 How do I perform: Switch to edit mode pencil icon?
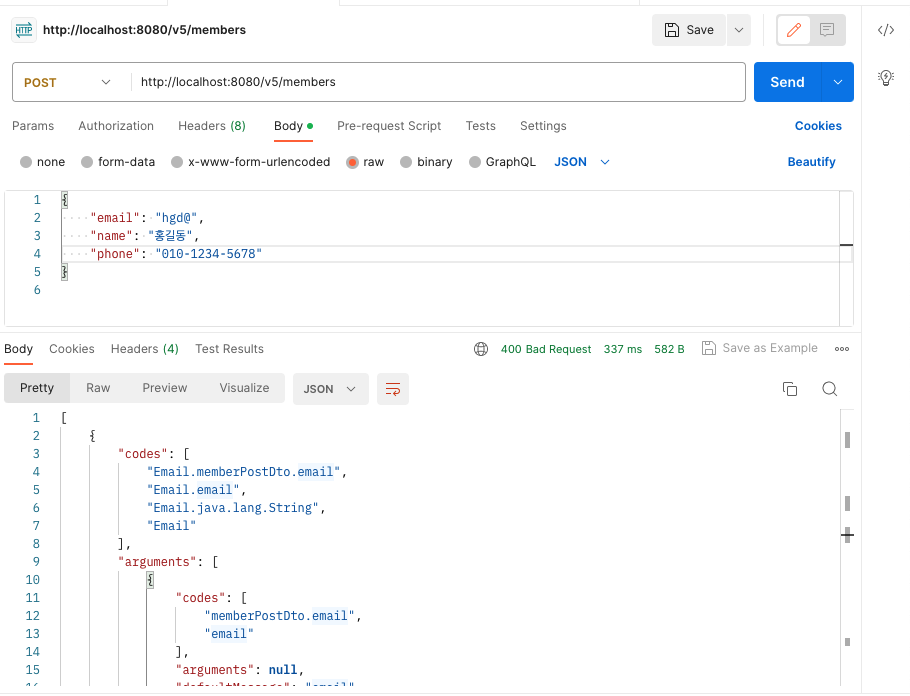794,30
